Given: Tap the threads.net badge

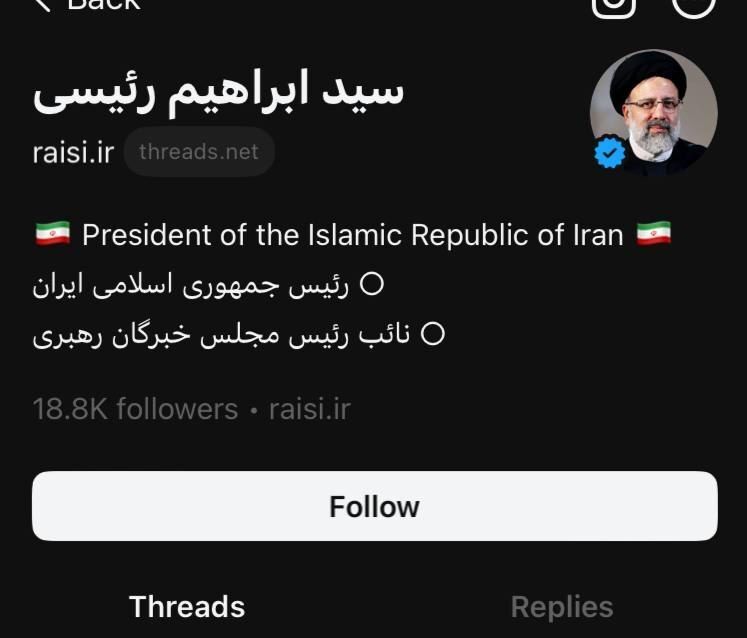Looking at the screenshot, I should tap(199, 152).
